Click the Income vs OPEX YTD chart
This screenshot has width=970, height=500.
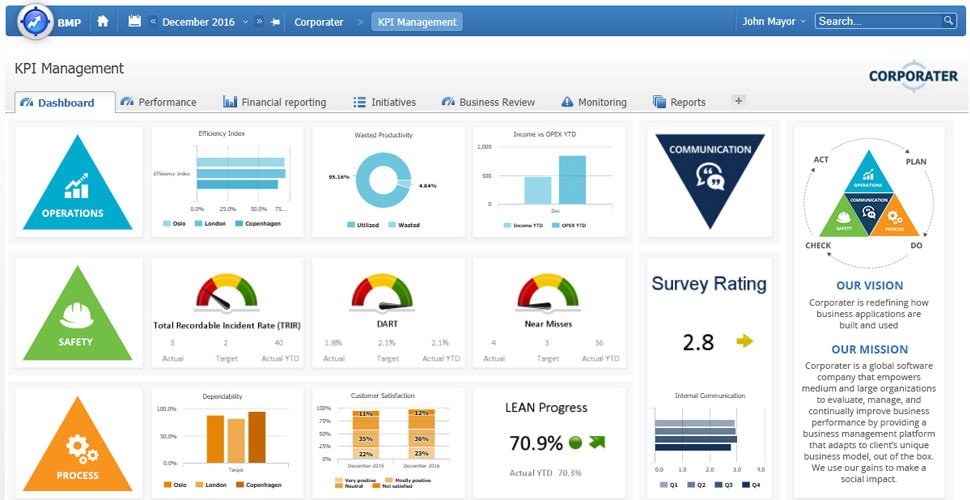549,181
